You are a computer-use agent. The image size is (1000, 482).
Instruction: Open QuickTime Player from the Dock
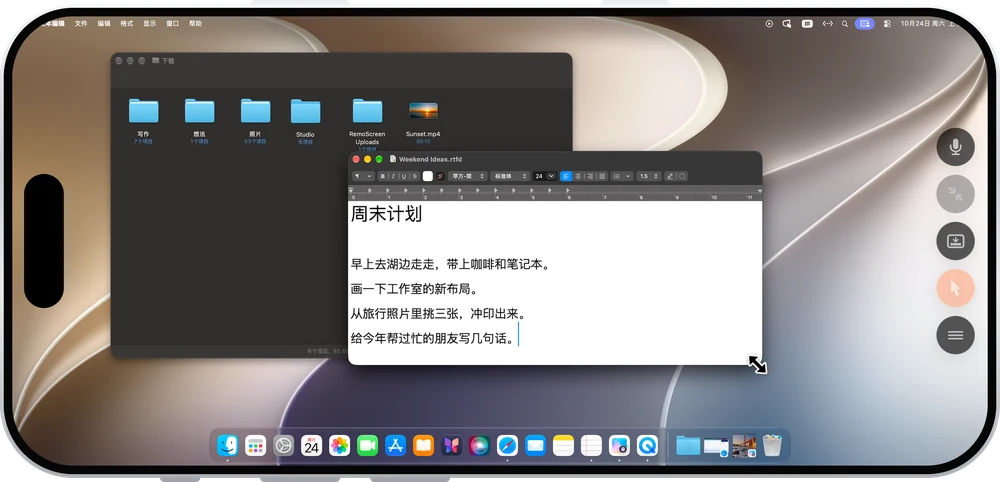tap(647, 446)
